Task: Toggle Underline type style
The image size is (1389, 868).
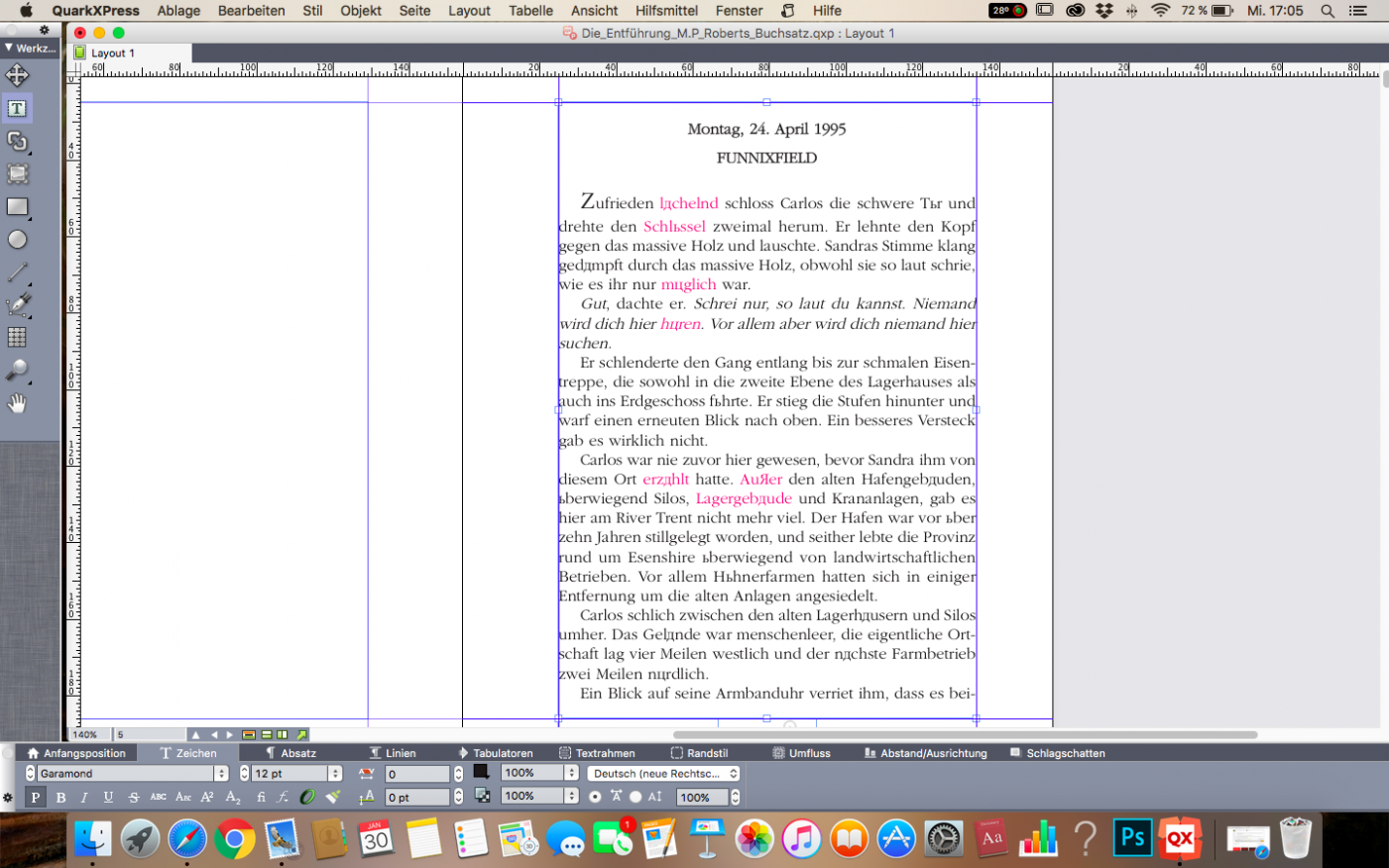Action: (108, 797)
